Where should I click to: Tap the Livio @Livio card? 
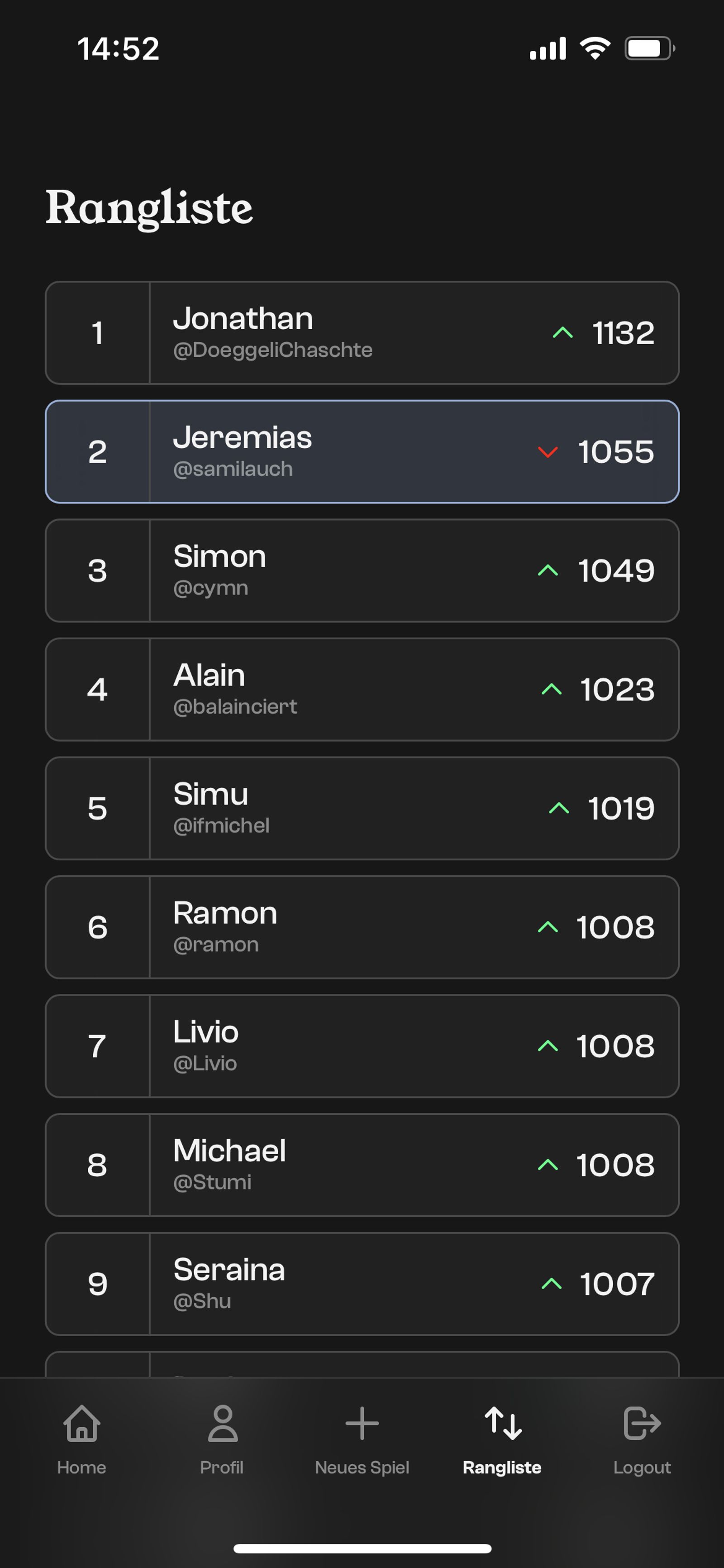point(362,1046)
